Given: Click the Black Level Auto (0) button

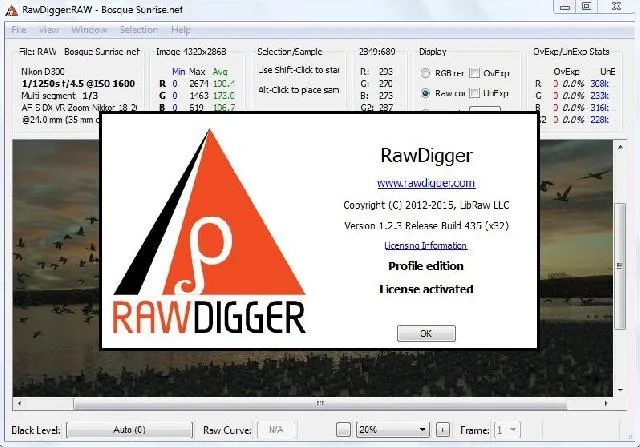Looking at the screenshot, I should click(x=129, y=430).
